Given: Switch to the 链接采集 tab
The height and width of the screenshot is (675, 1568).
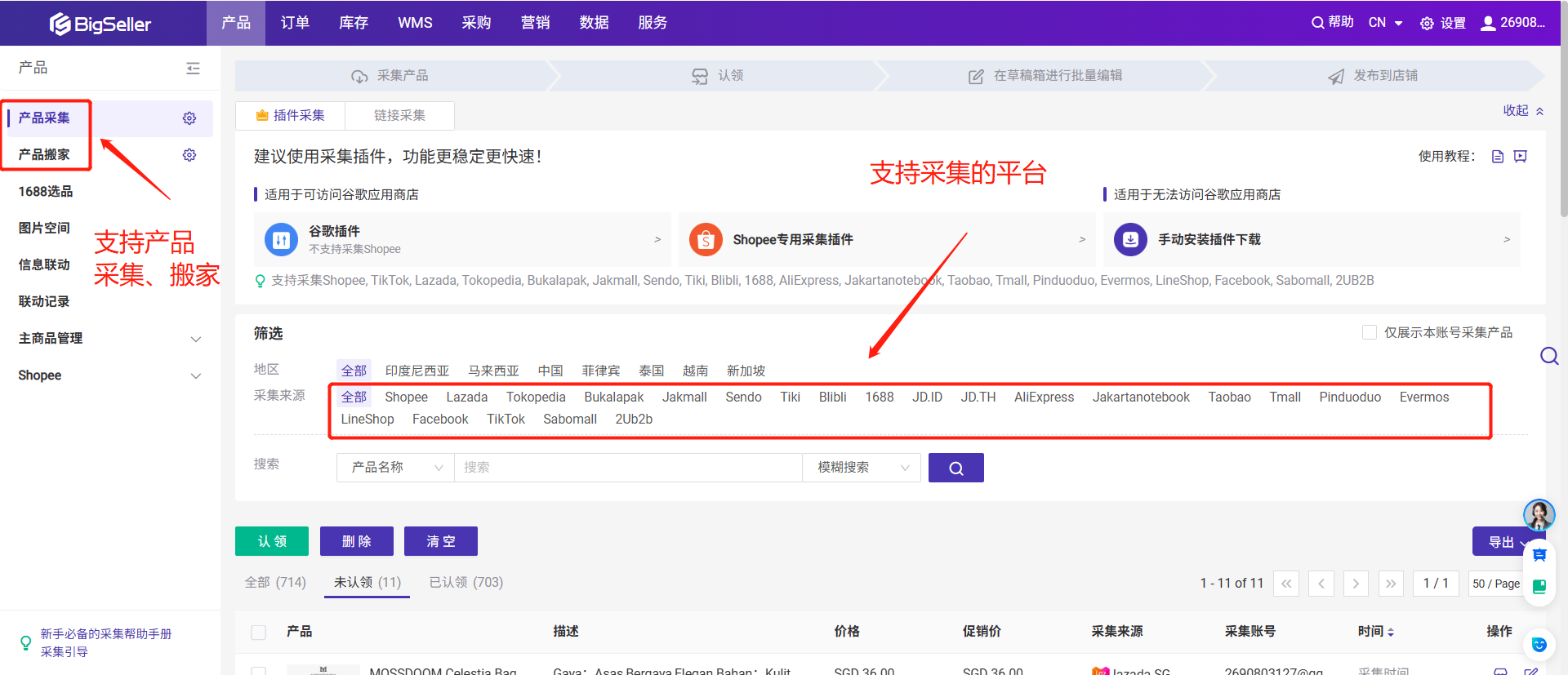Looking at the screenshot, I should point(399,116).
